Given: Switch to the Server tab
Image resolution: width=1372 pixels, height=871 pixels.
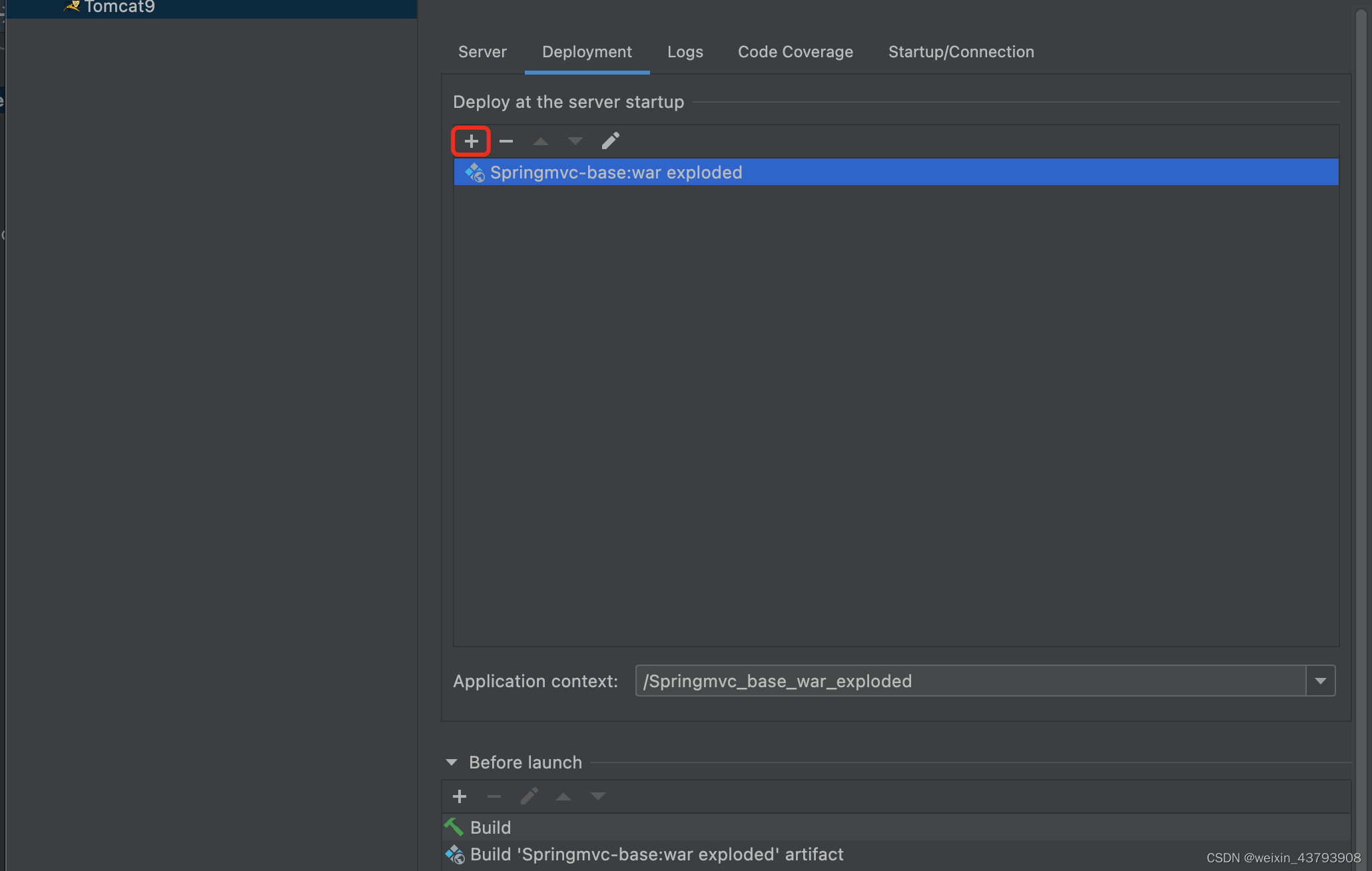Looking at the screenshot, I should click(x=482, y=52).
